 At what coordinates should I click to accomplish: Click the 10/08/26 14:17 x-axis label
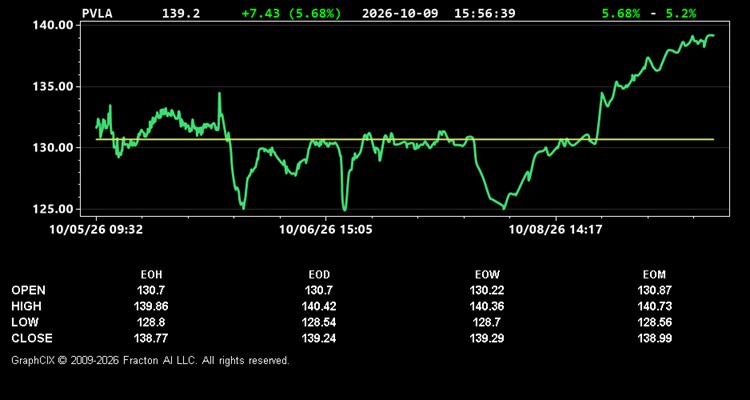pos(555,229)
